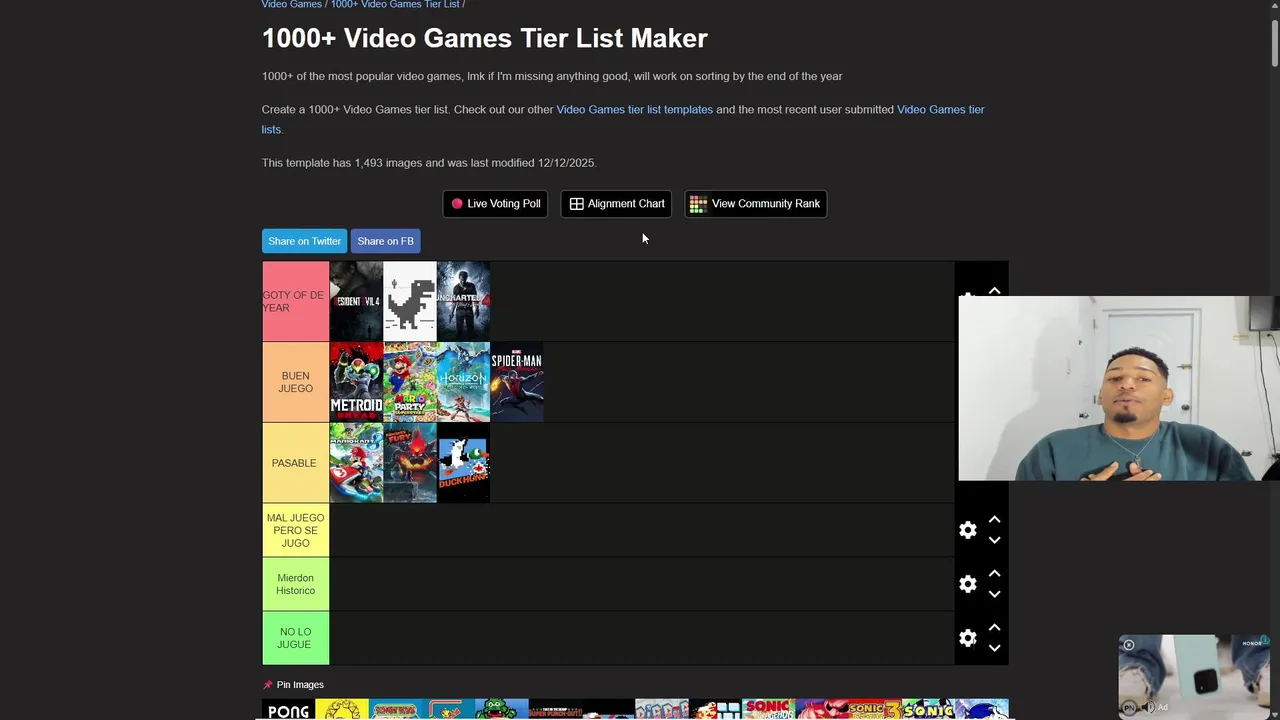Move MAL JUEGO PERO SE JUGO row up
1280x720 pixels.
994,520
